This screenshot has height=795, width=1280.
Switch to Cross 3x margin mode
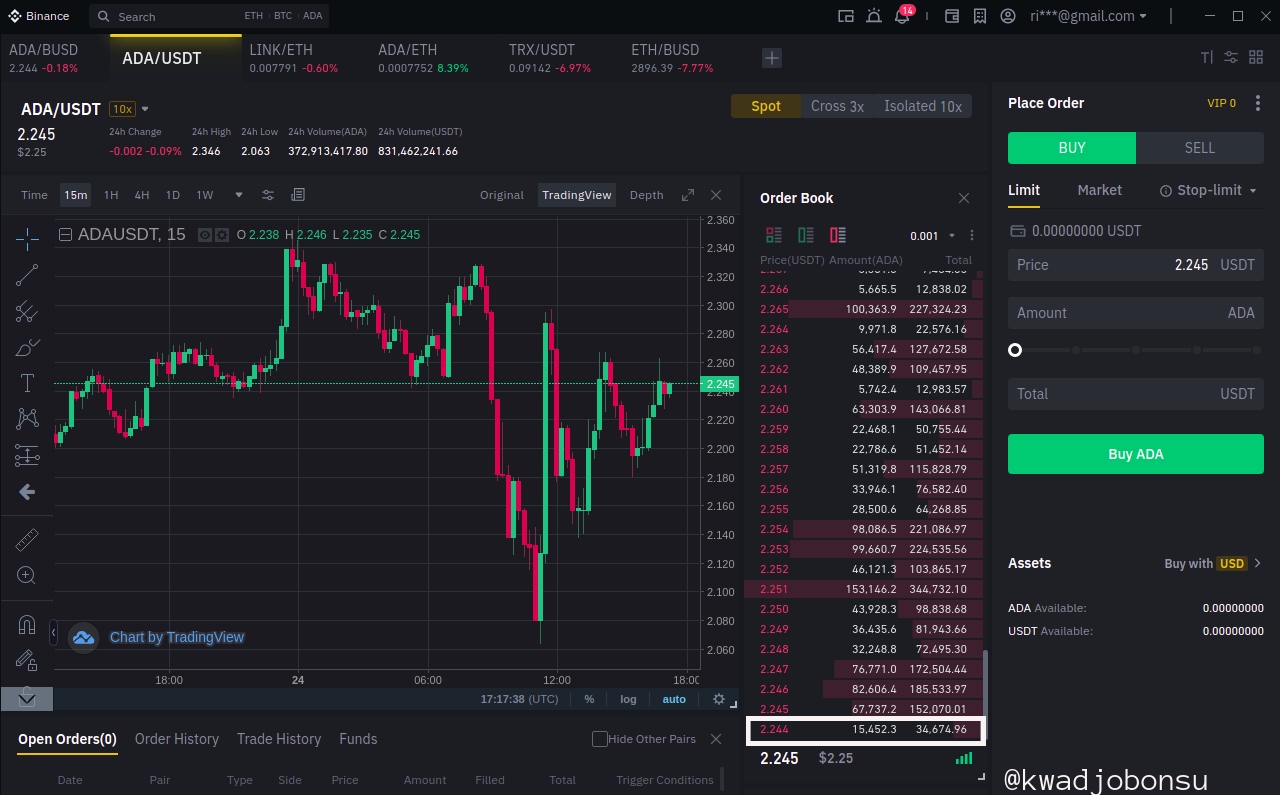(x=837, y=106)
